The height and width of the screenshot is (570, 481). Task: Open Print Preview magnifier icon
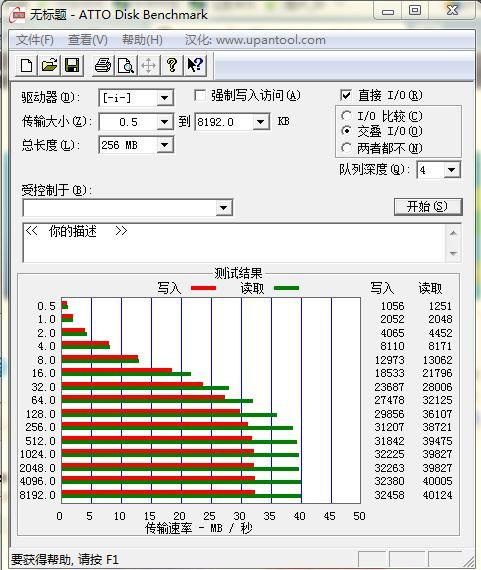tap(126, 65)
